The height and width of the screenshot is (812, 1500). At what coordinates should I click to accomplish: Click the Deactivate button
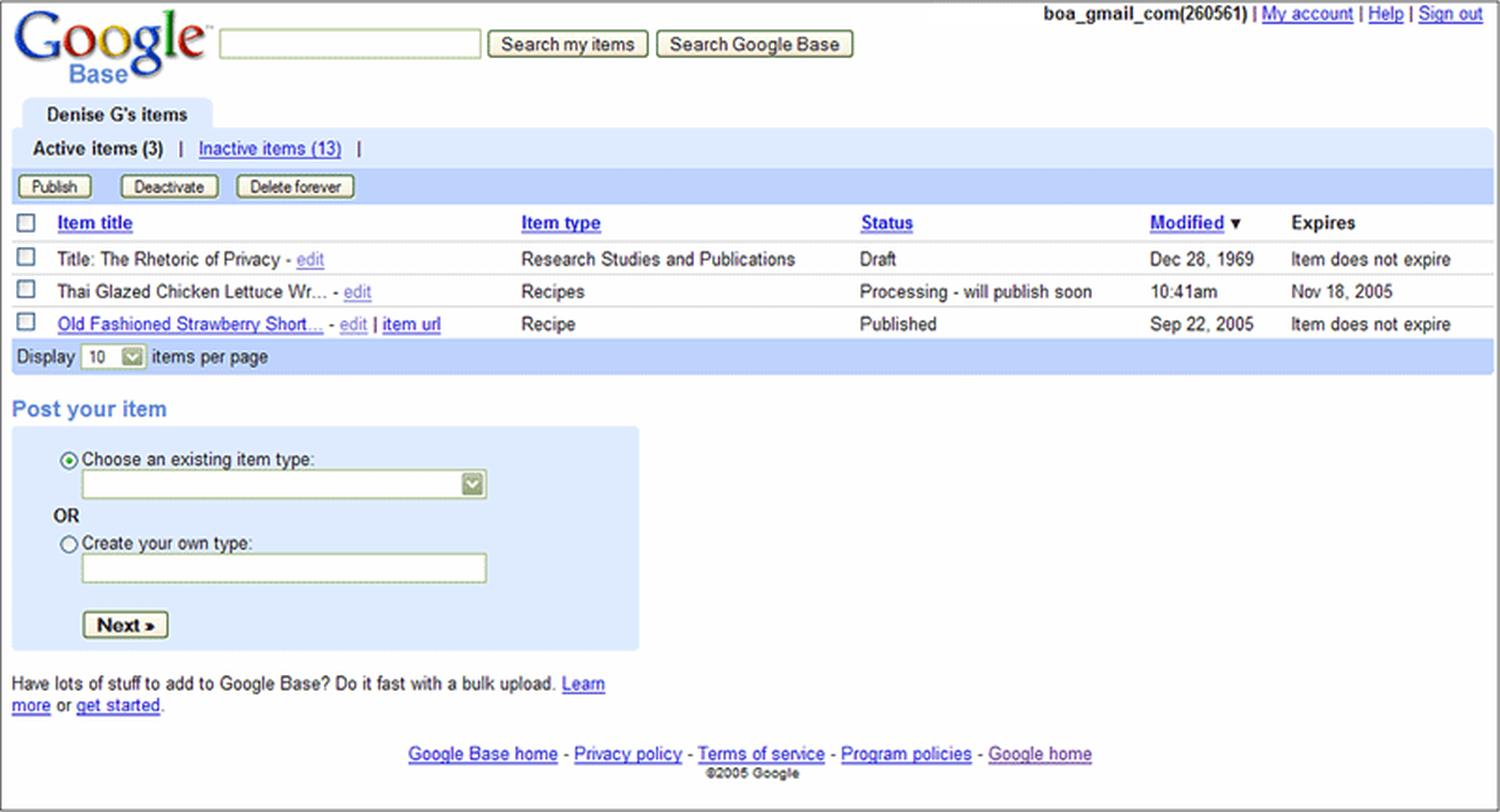(x=169, y=187)
